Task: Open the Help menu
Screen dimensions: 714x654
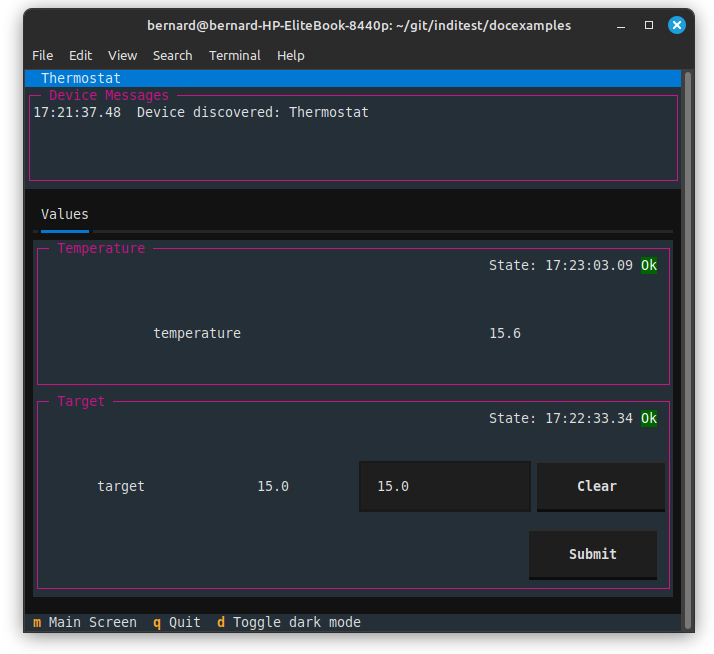Action: (291, 56)
